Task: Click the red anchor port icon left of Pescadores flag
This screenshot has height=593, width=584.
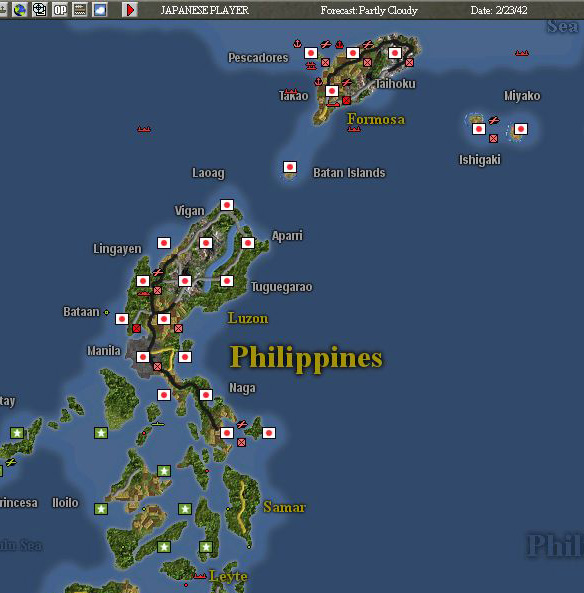Action: [298, 44]
